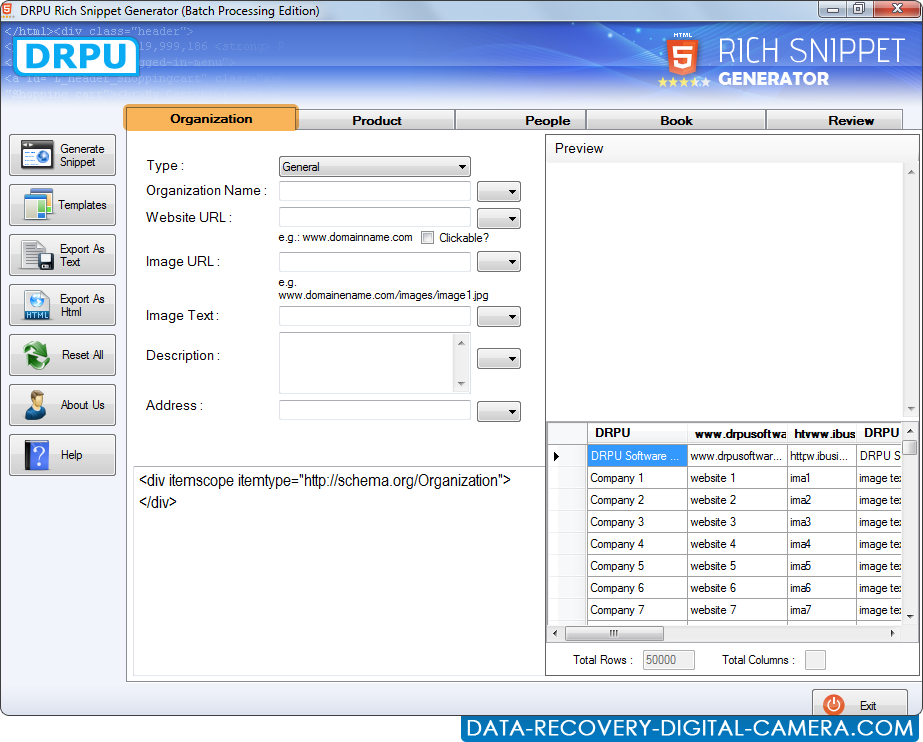Click the htvww.ibus column header
This screenshot has height=742, width=923.
(x=822, y=433)
